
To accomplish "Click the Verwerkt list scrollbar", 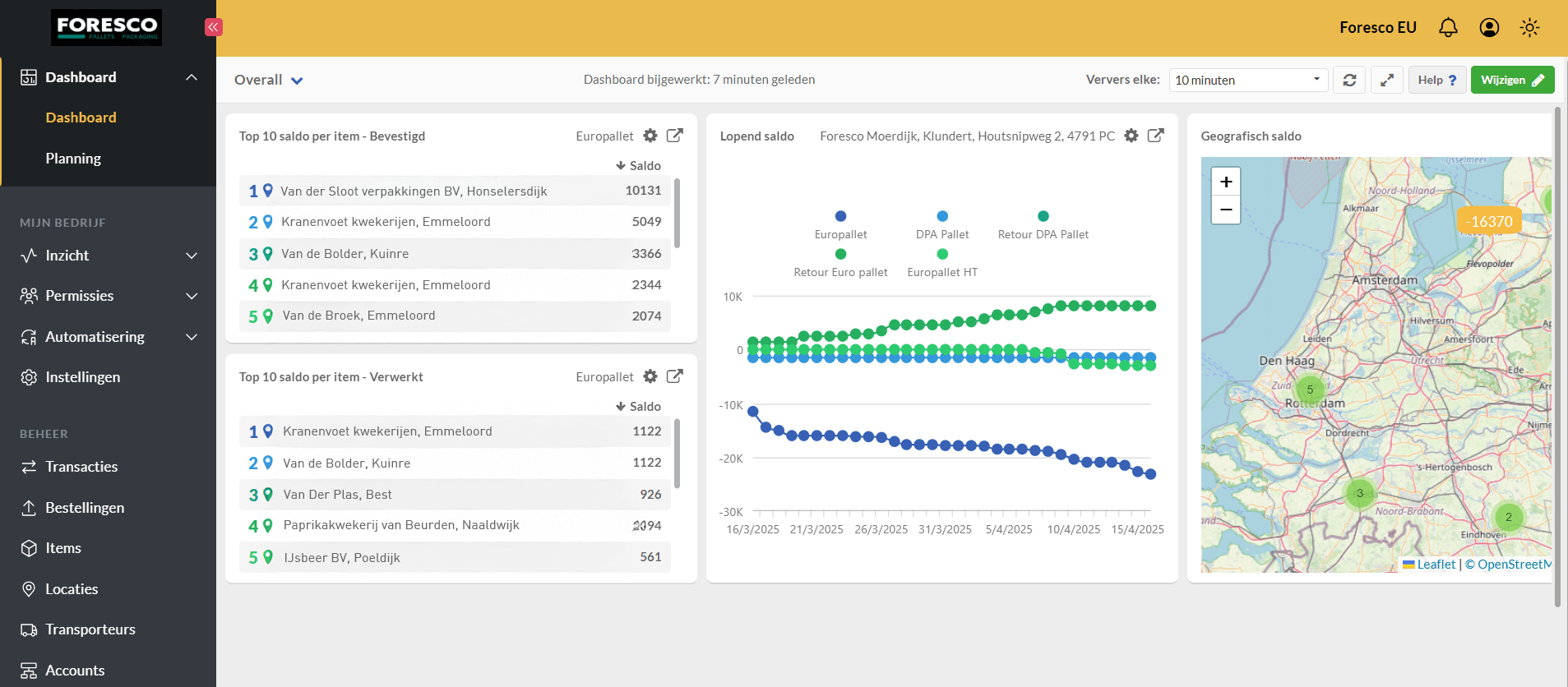I will tap(677, 454).
